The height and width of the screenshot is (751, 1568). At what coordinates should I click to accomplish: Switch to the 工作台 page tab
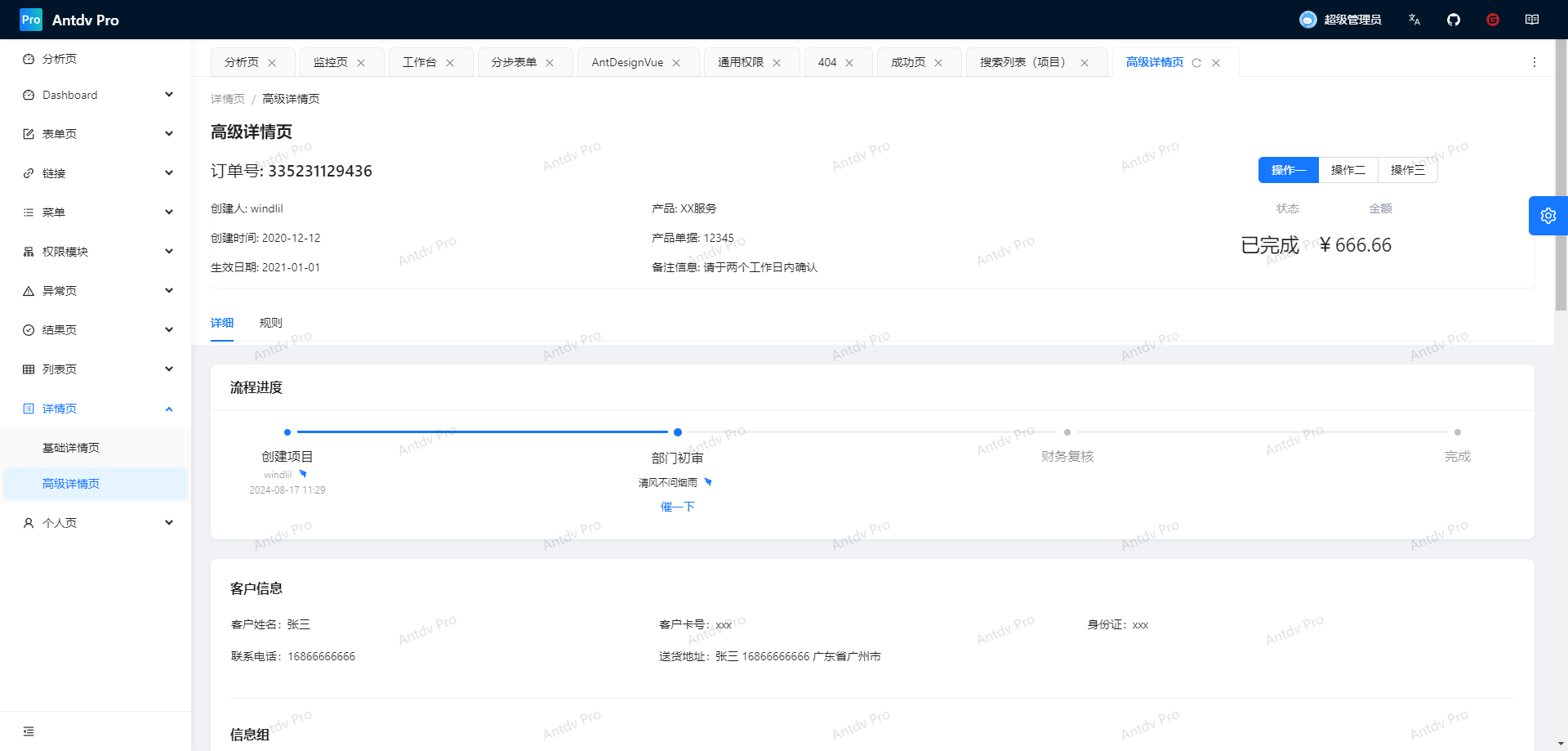coord(419,62)
